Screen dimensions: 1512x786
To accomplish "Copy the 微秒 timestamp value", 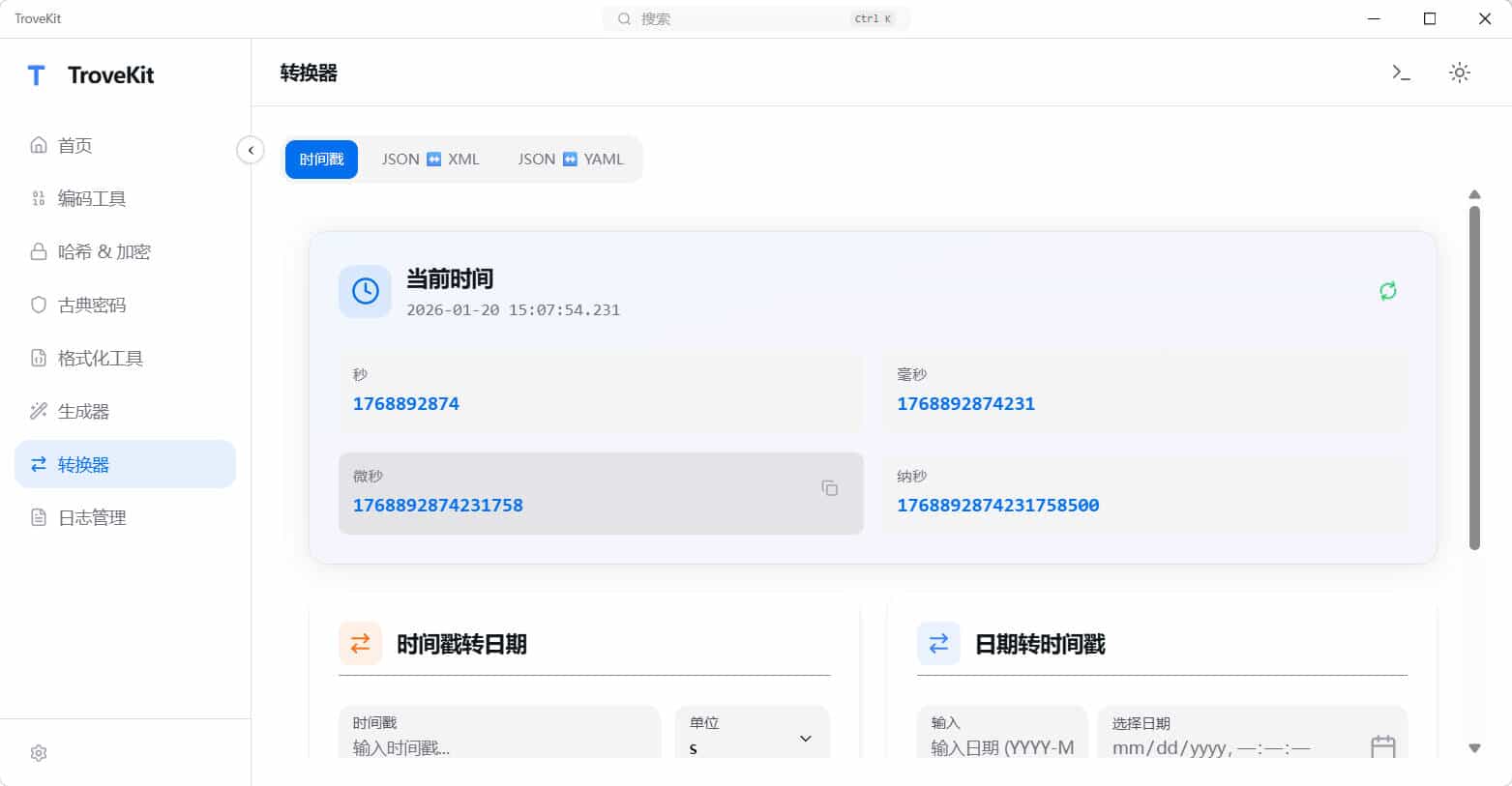I will pyautogui.click(x=829, y=488).
